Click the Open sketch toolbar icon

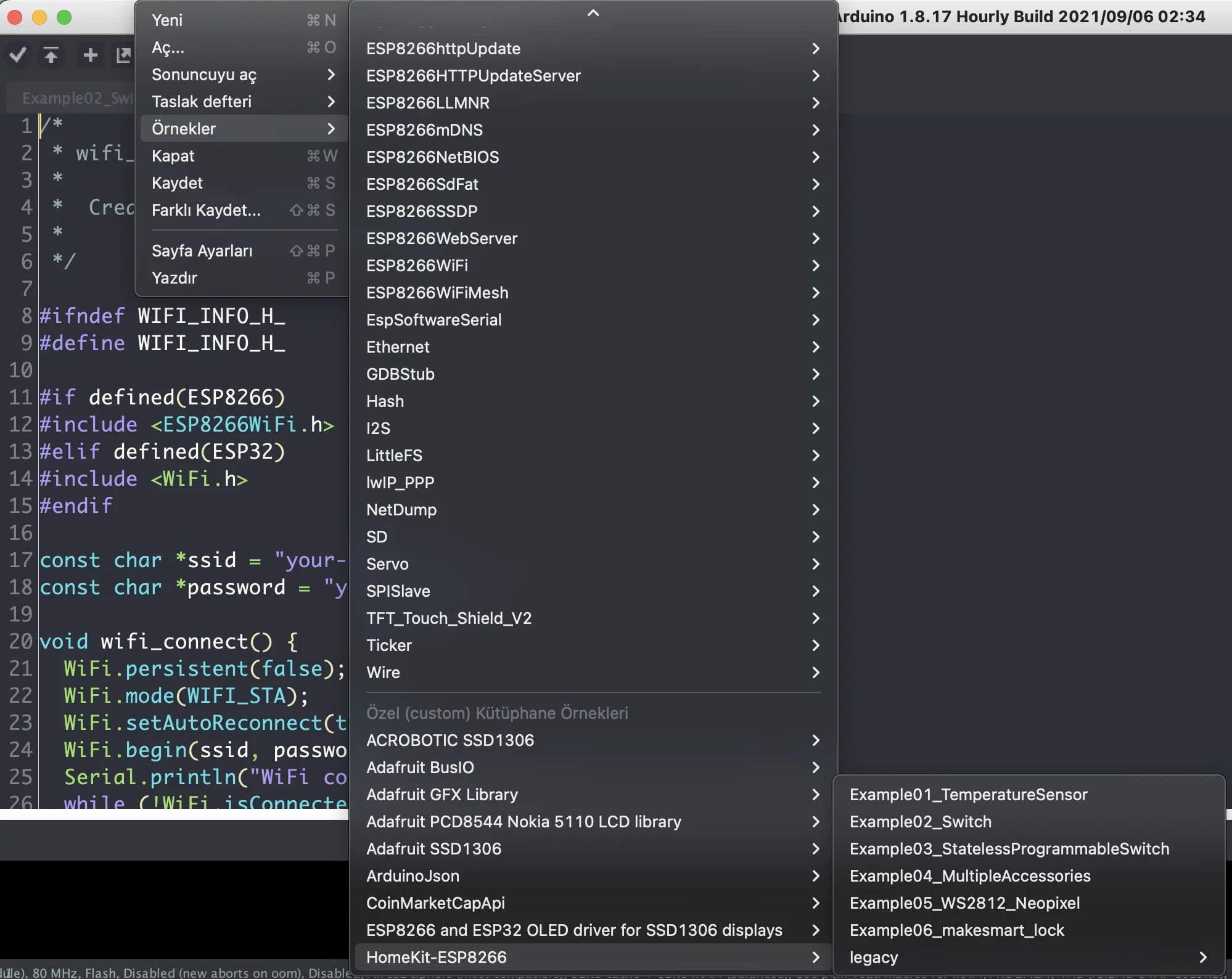click(123, 55)
